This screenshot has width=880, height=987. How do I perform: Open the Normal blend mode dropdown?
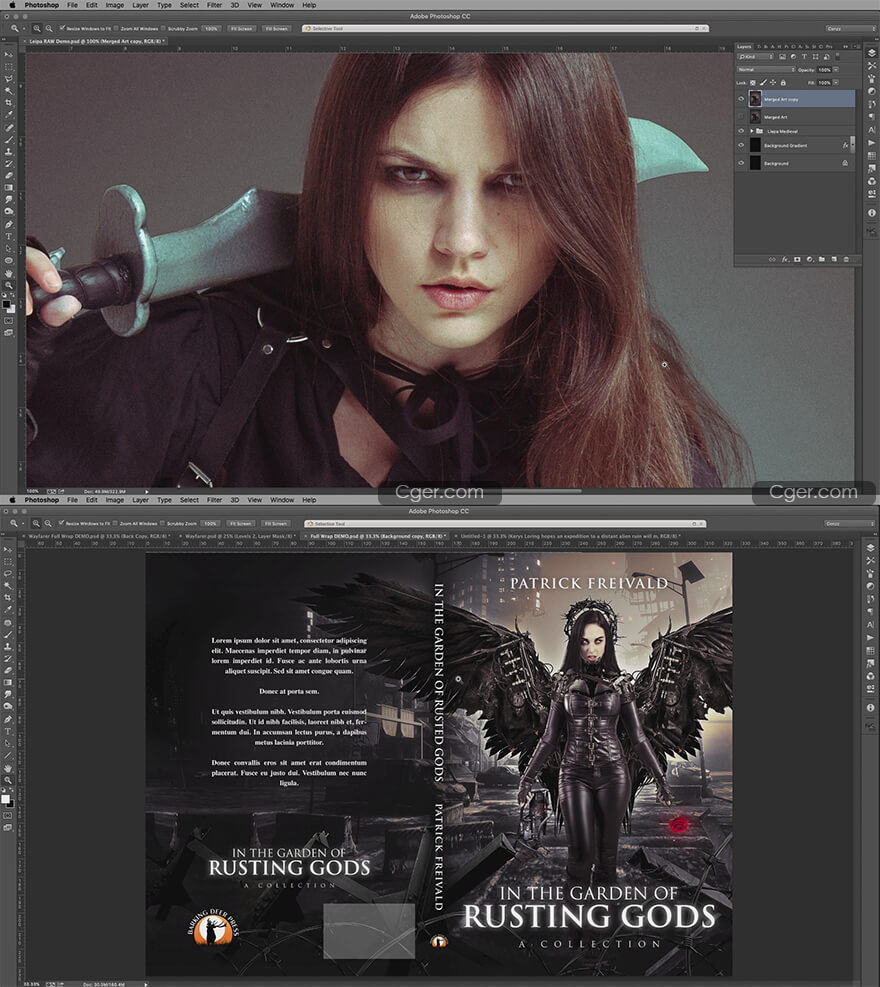tap(766, 69)
